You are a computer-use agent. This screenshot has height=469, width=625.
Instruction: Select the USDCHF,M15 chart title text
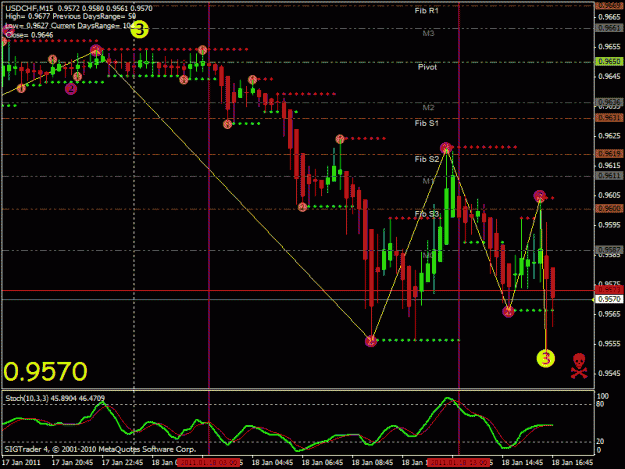pos(79,8)
